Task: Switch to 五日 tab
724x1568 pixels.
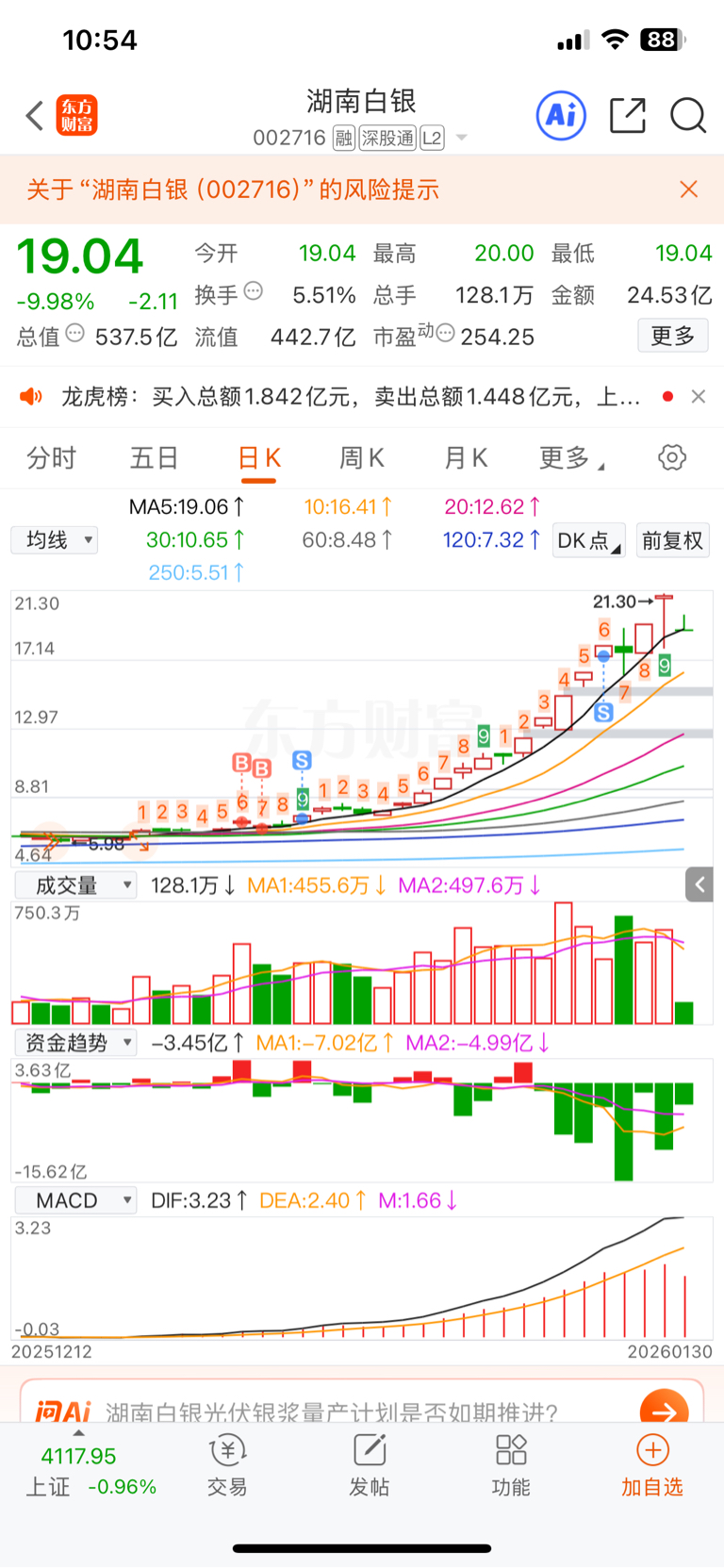Action: [x=154, y=458]
